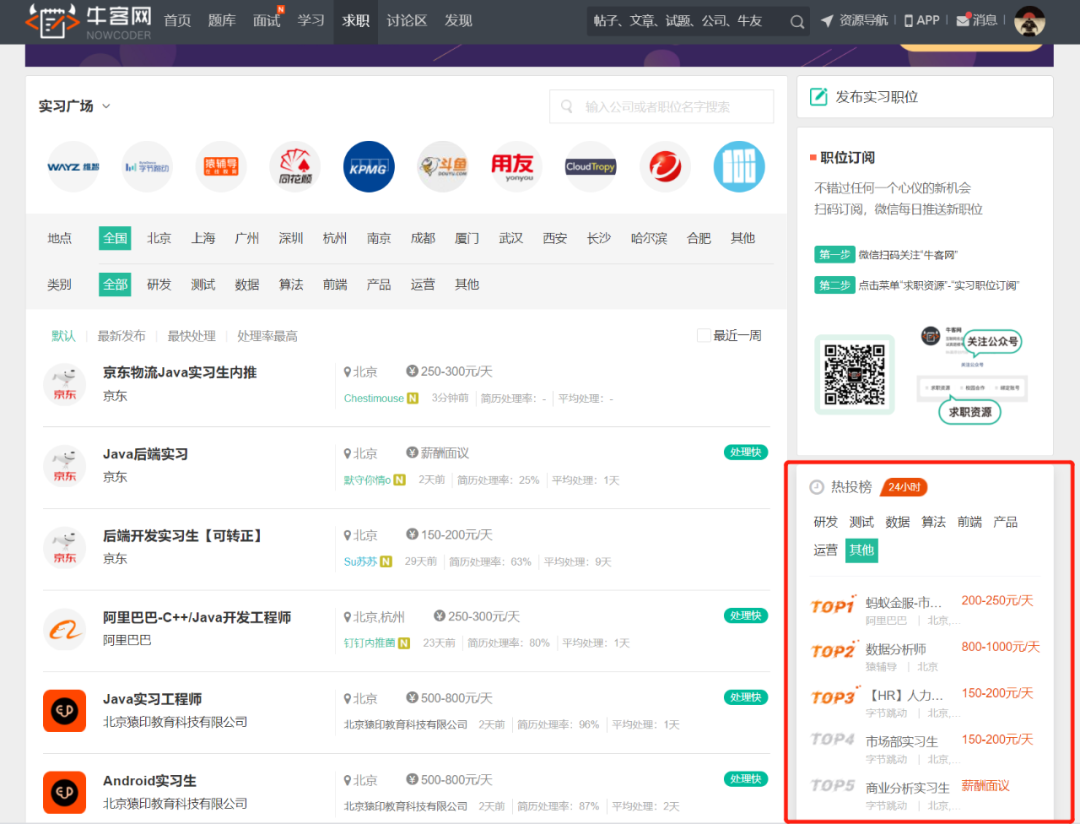Open the KPMG company logo
1080x824 pixels.
[368, 167]
